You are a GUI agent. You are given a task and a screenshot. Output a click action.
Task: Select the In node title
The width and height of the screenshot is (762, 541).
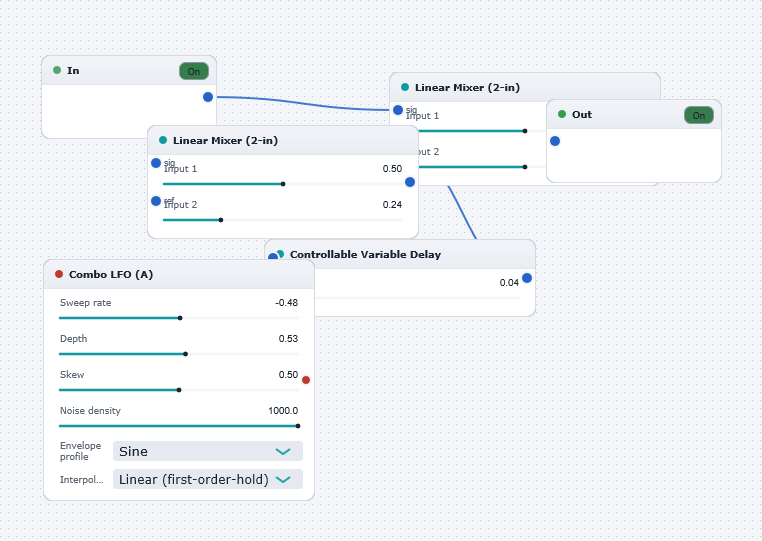(x=73, y=70)
